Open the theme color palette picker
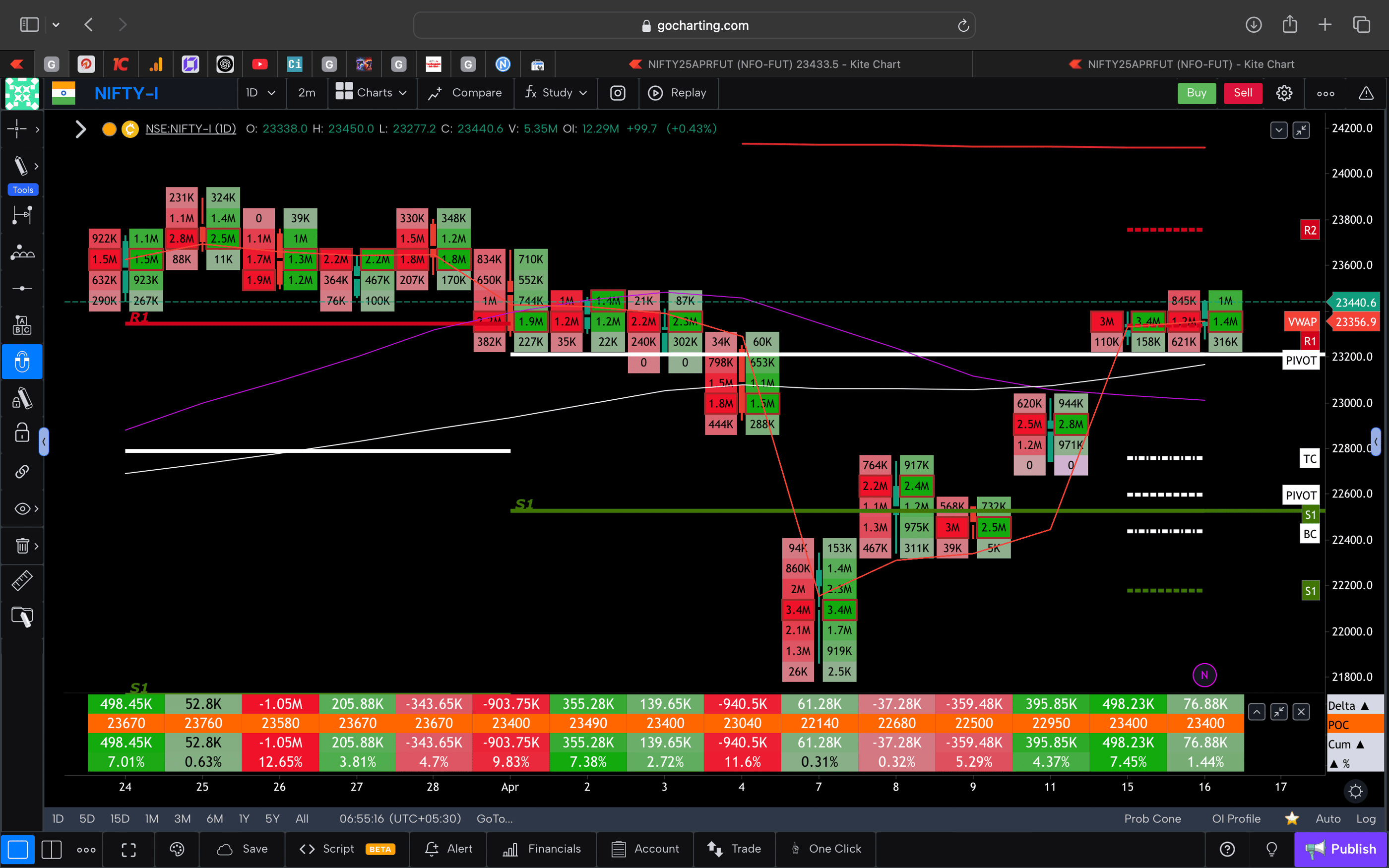 tap(177, 849)
